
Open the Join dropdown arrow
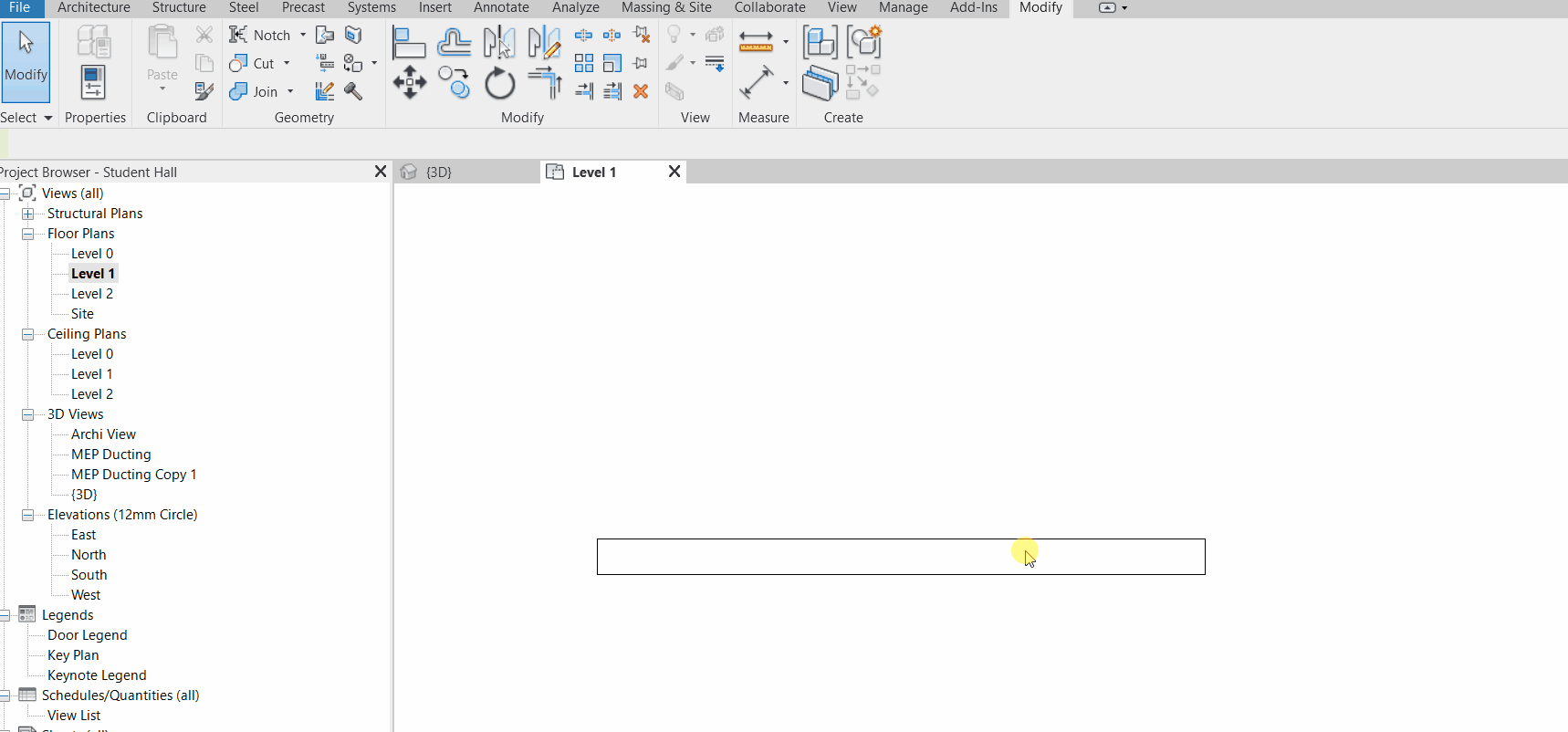[290, 91]
